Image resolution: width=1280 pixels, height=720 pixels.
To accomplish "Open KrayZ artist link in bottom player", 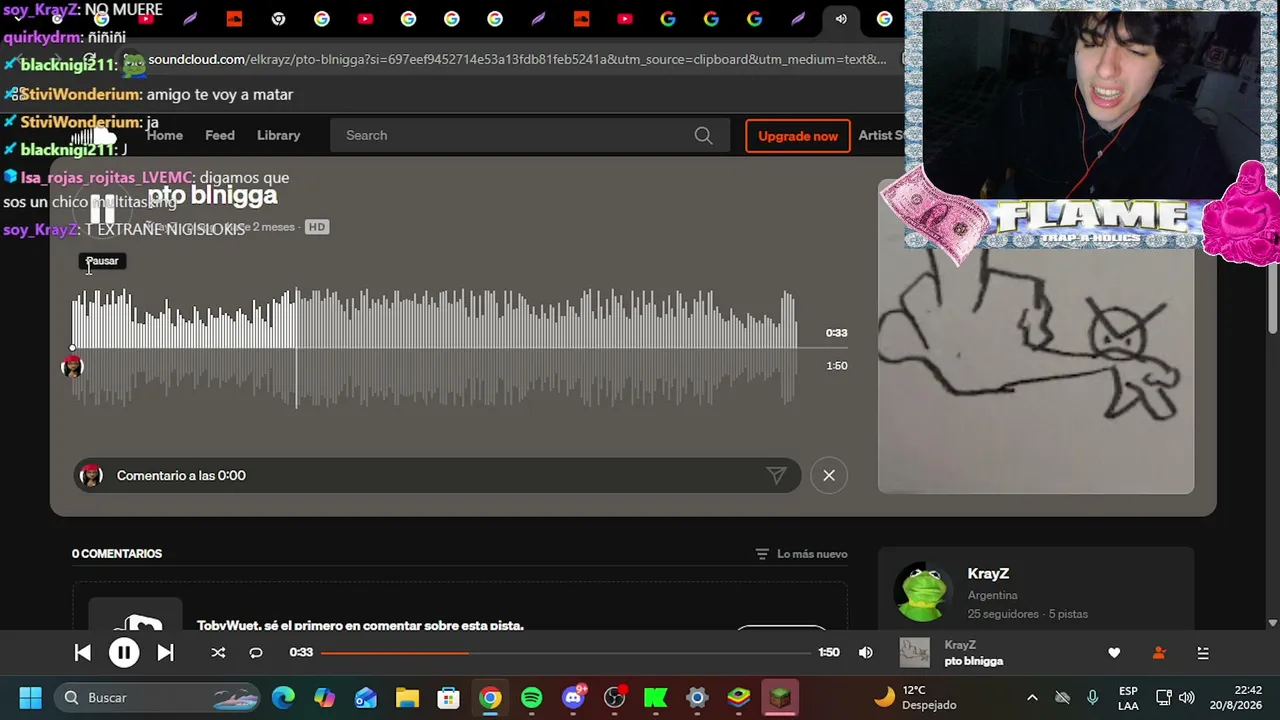I will [960, 646].
